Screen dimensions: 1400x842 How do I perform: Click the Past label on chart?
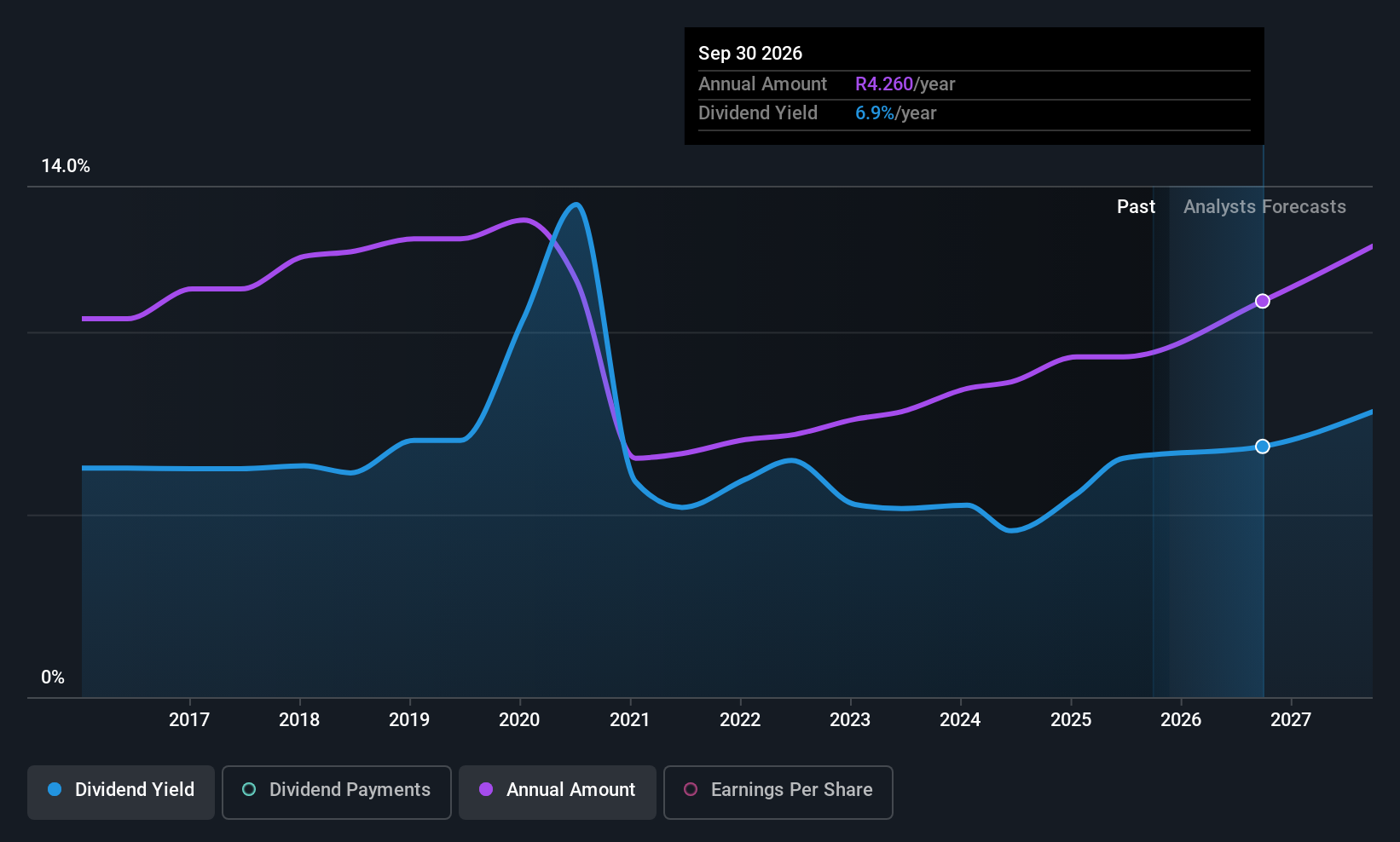[1136, 207]
